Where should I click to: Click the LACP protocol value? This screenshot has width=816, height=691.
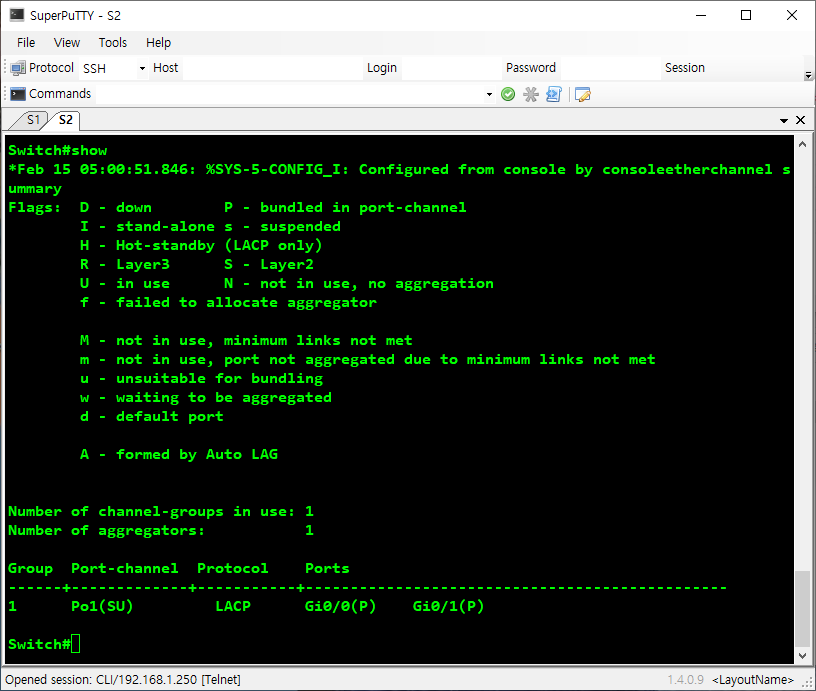point(233,606)
